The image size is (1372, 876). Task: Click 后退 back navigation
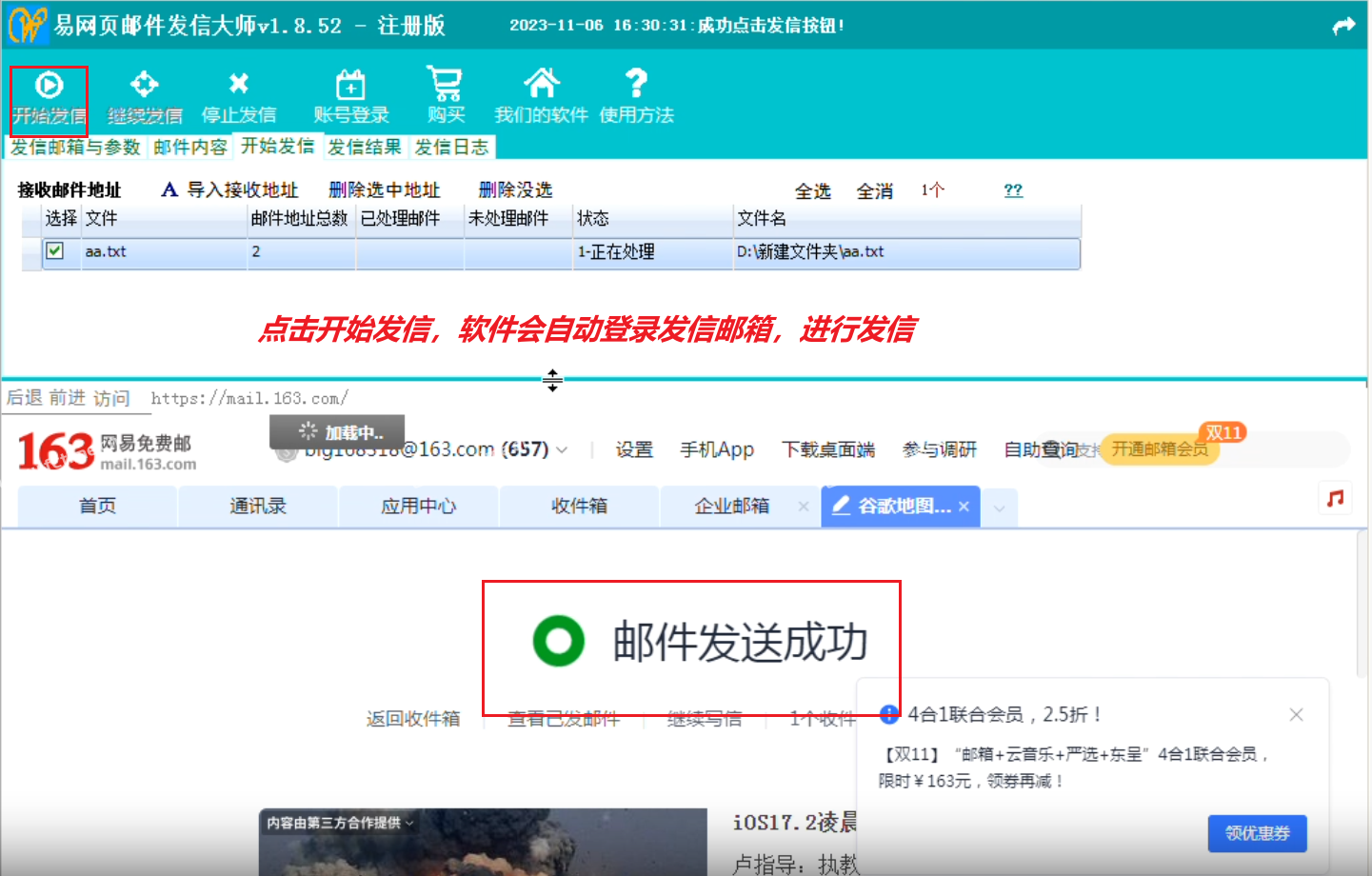24,397
